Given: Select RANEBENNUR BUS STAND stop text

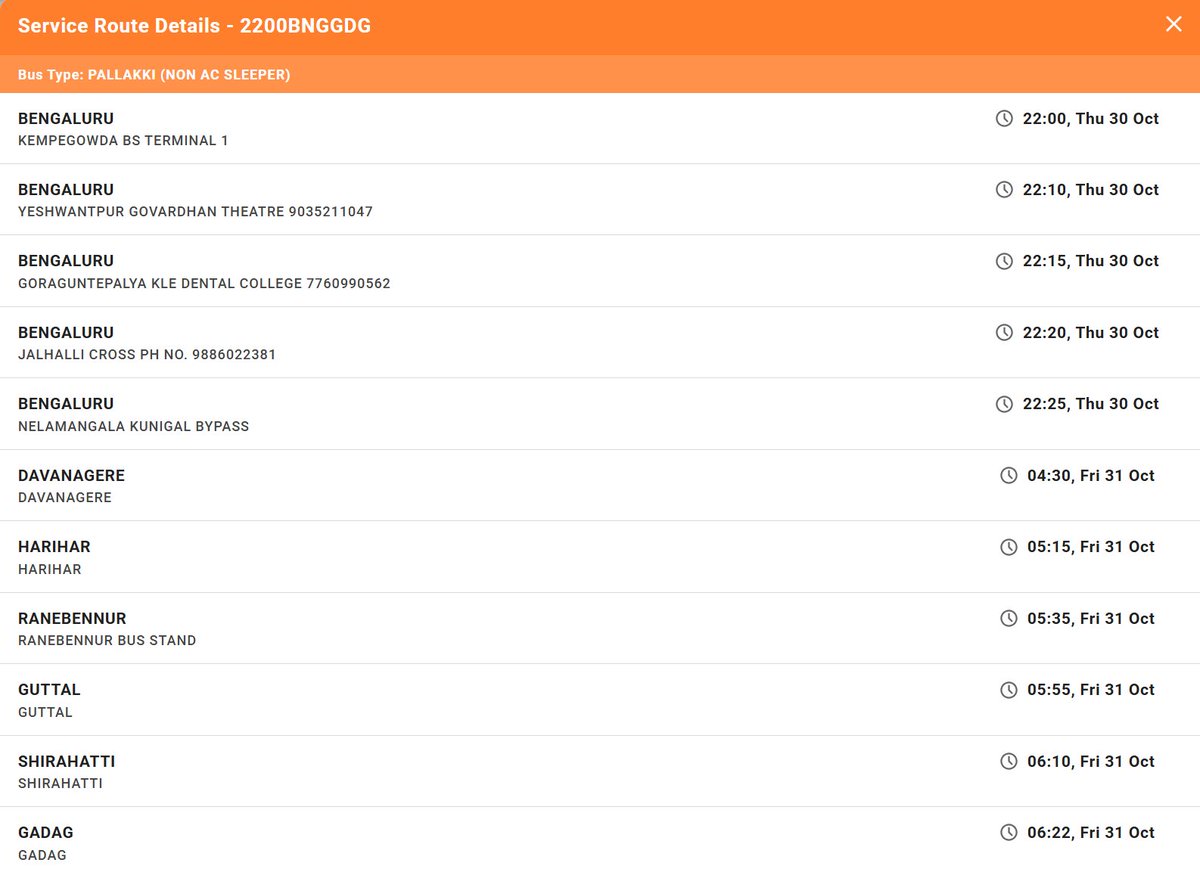Looking at the screenshot, I should click(107, 641).
